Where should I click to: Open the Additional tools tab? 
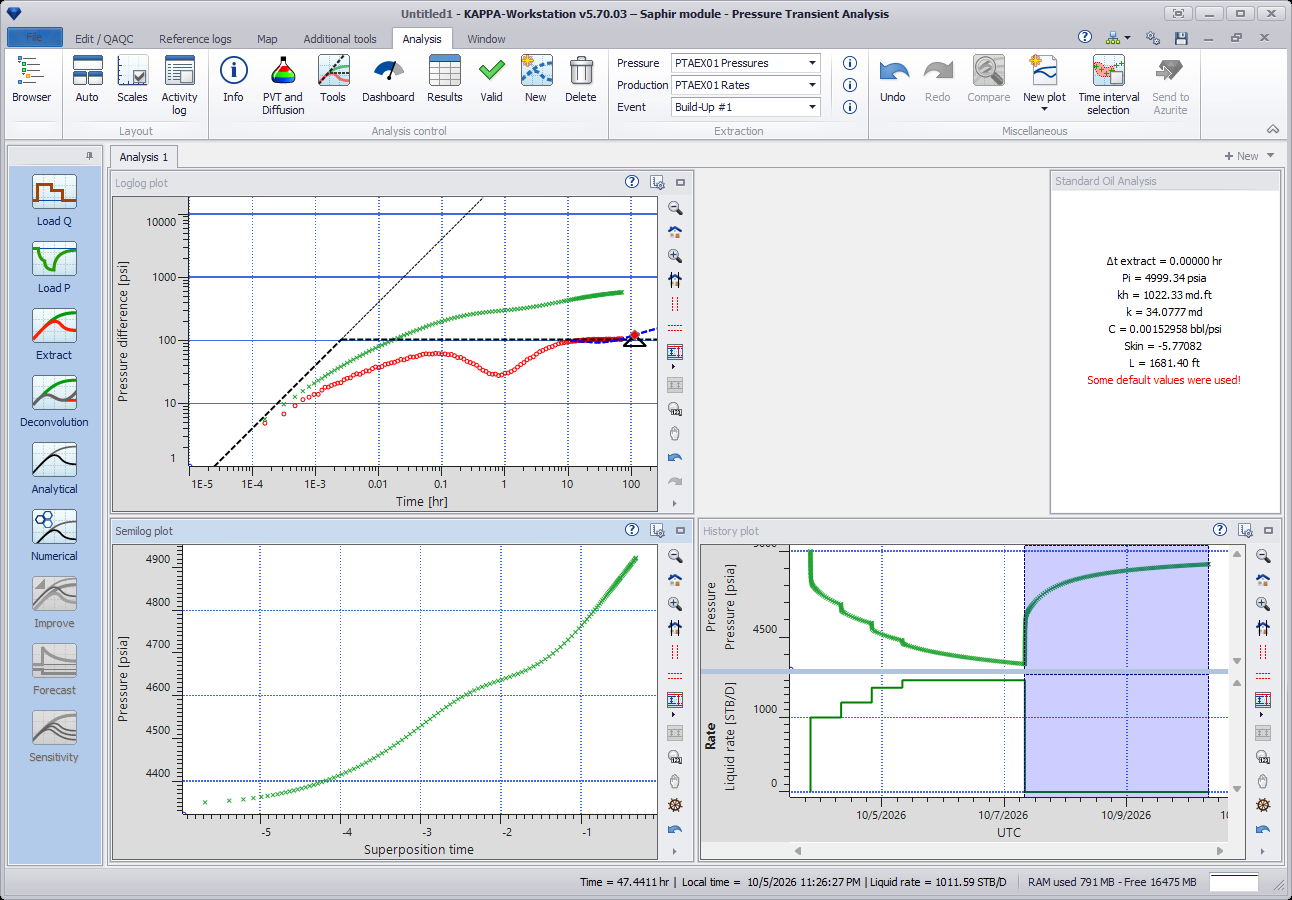[x=340, y=39]
